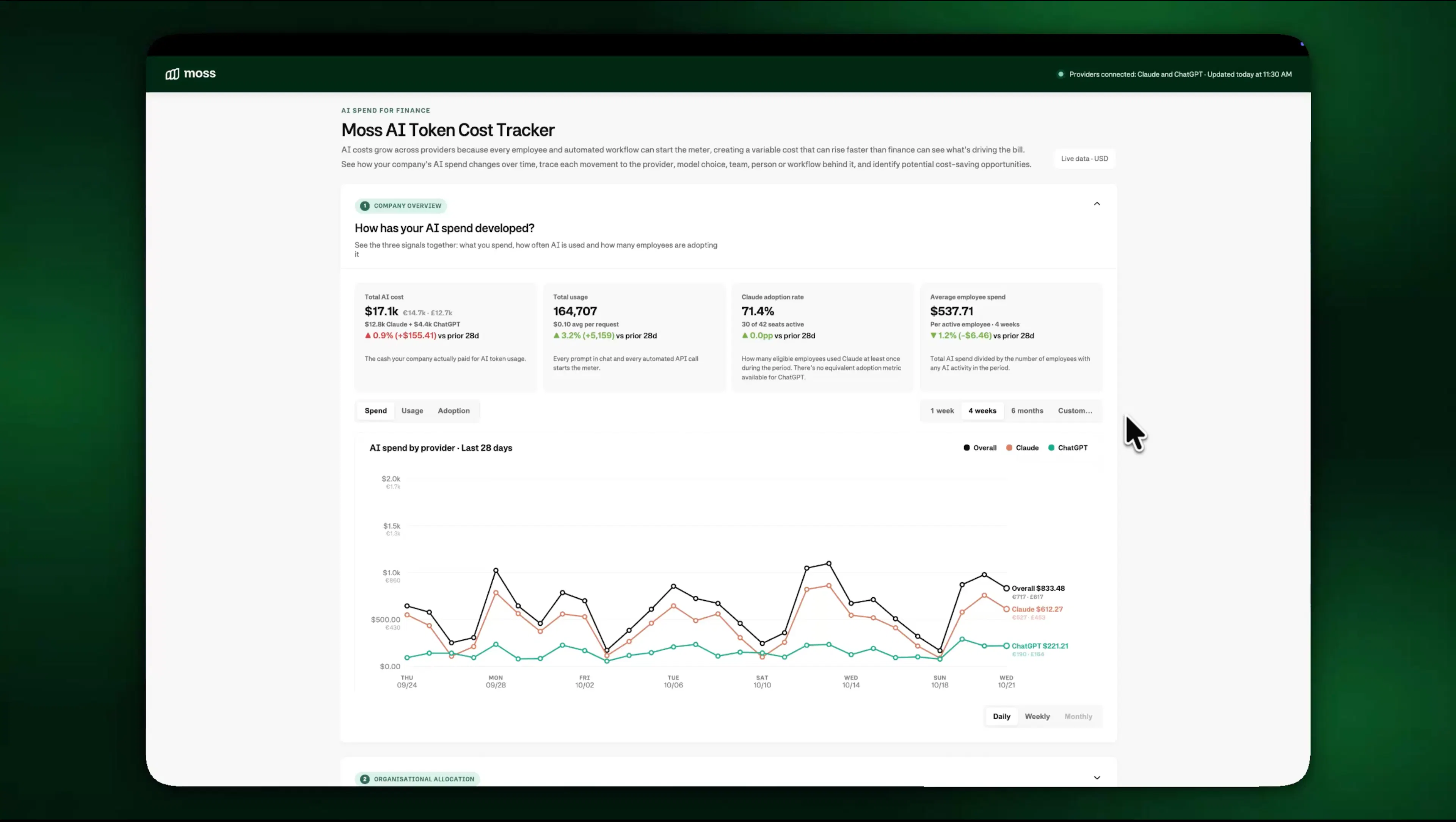Click the 71.4% adoption value

(x=758, y=311)
